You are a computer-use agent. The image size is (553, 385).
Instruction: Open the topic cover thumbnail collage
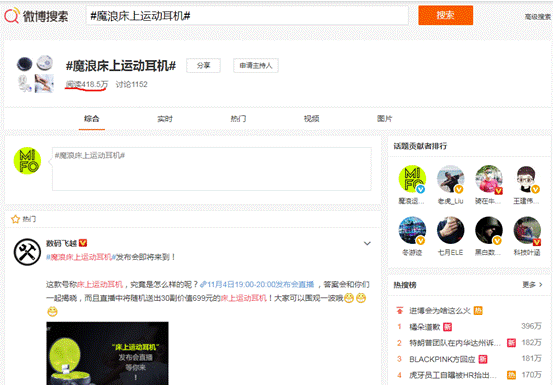point(35,74)
